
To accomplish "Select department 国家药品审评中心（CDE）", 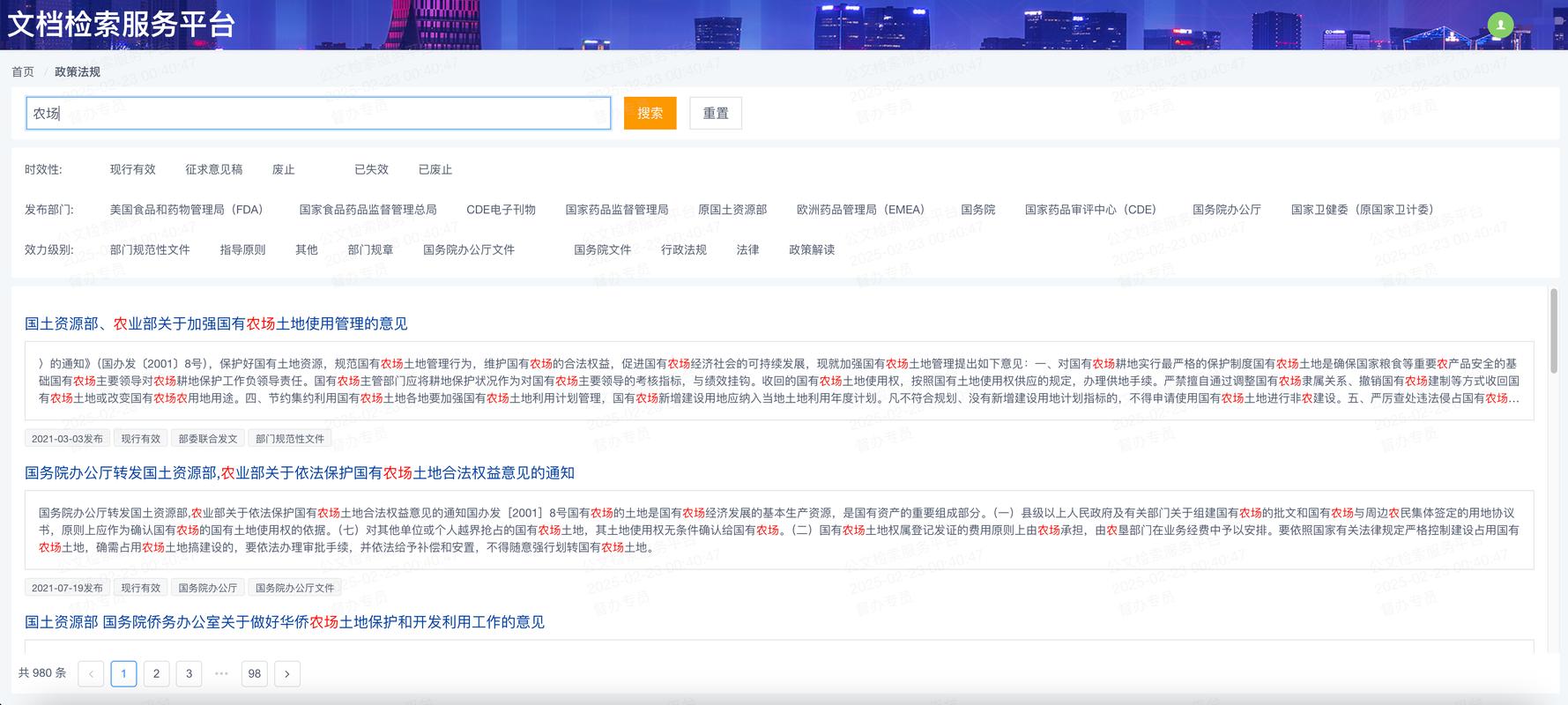I will pos(1094,210).
